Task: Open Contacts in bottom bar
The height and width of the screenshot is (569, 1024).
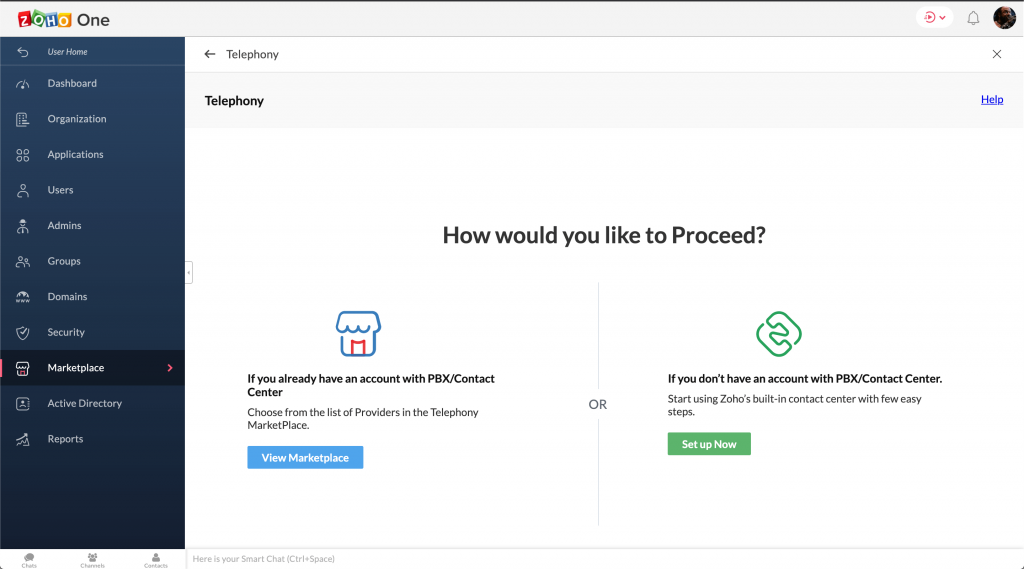Action: pyautogui.click(x=155, y=560)
